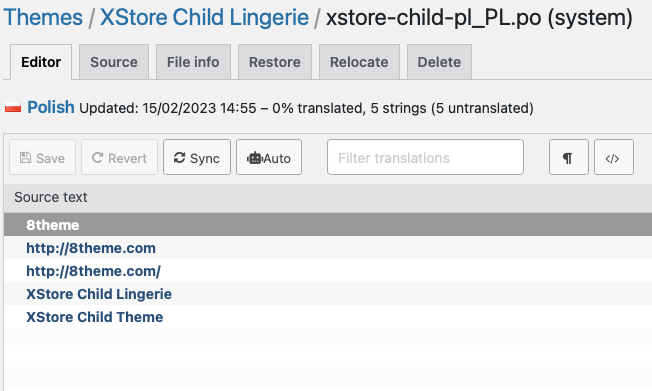
Task: Open the XStore Child Lingerie breadcrumb link
Action: [x=204, y=17]
